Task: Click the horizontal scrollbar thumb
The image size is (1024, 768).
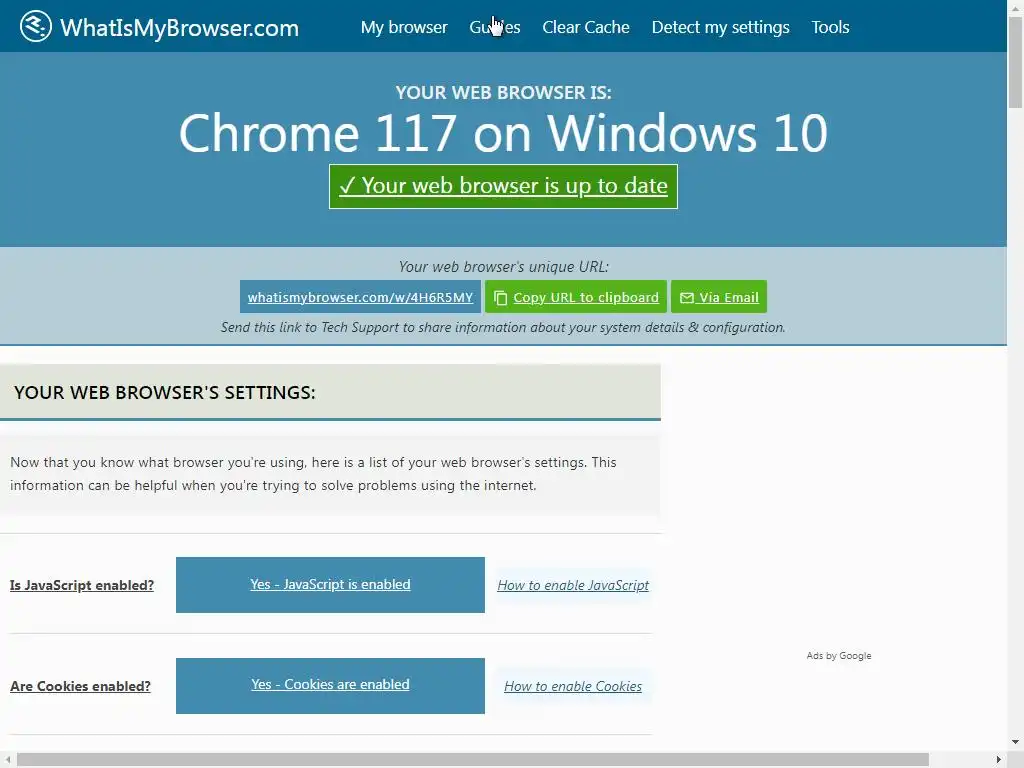Action: (473, 760)
